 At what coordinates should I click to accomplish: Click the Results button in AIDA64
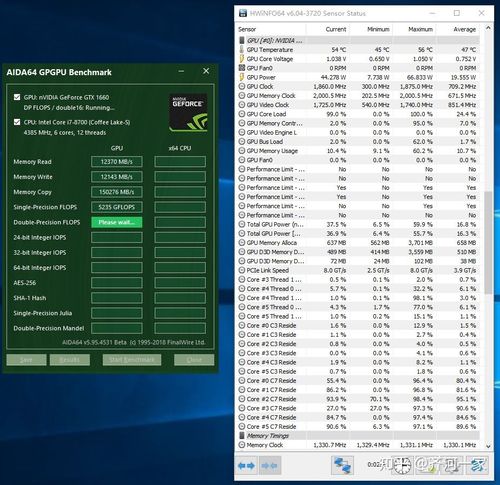(70, 360)
